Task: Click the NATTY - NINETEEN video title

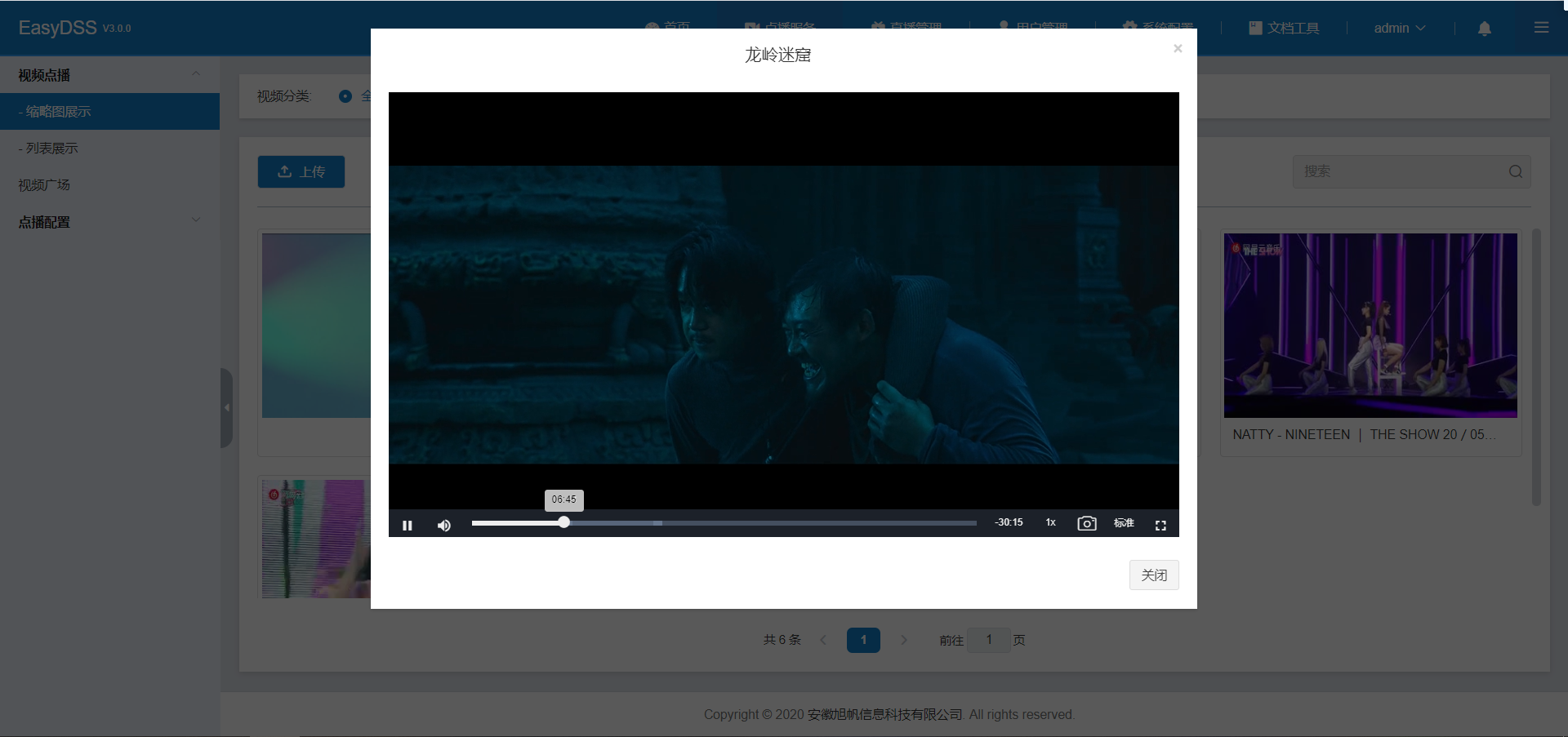Action: pos(1364,434)
